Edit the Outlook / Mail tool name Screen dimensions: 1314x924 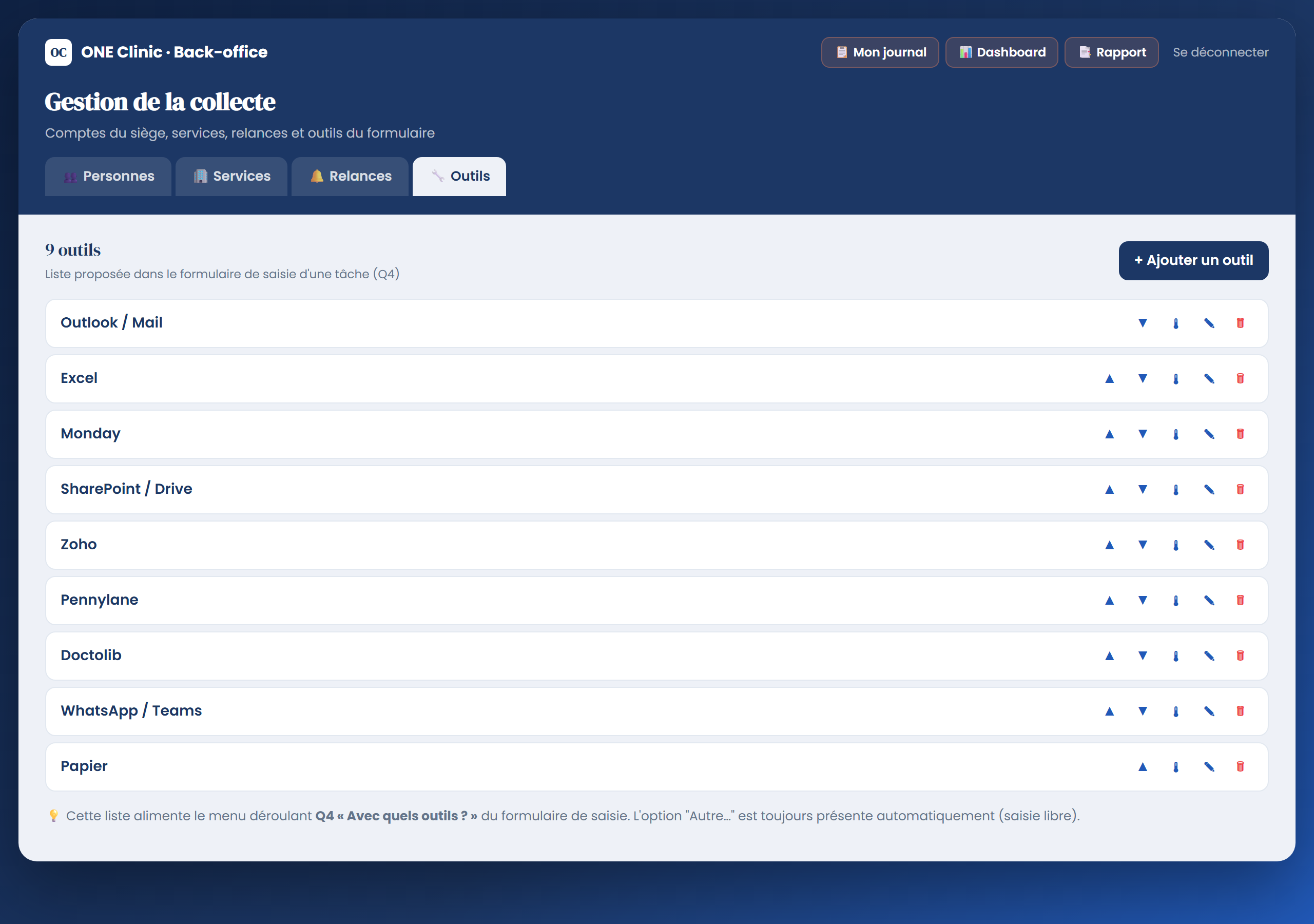(1209, 323)
